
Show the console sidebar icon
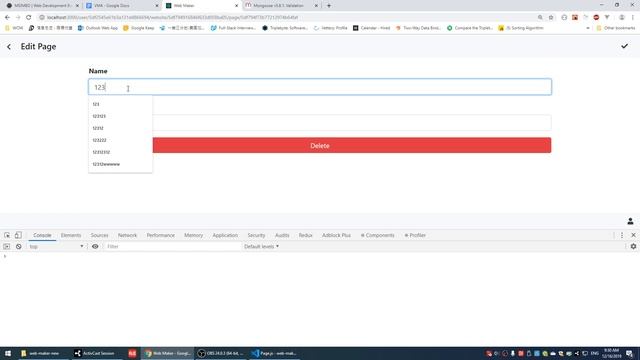pos(7,247)
